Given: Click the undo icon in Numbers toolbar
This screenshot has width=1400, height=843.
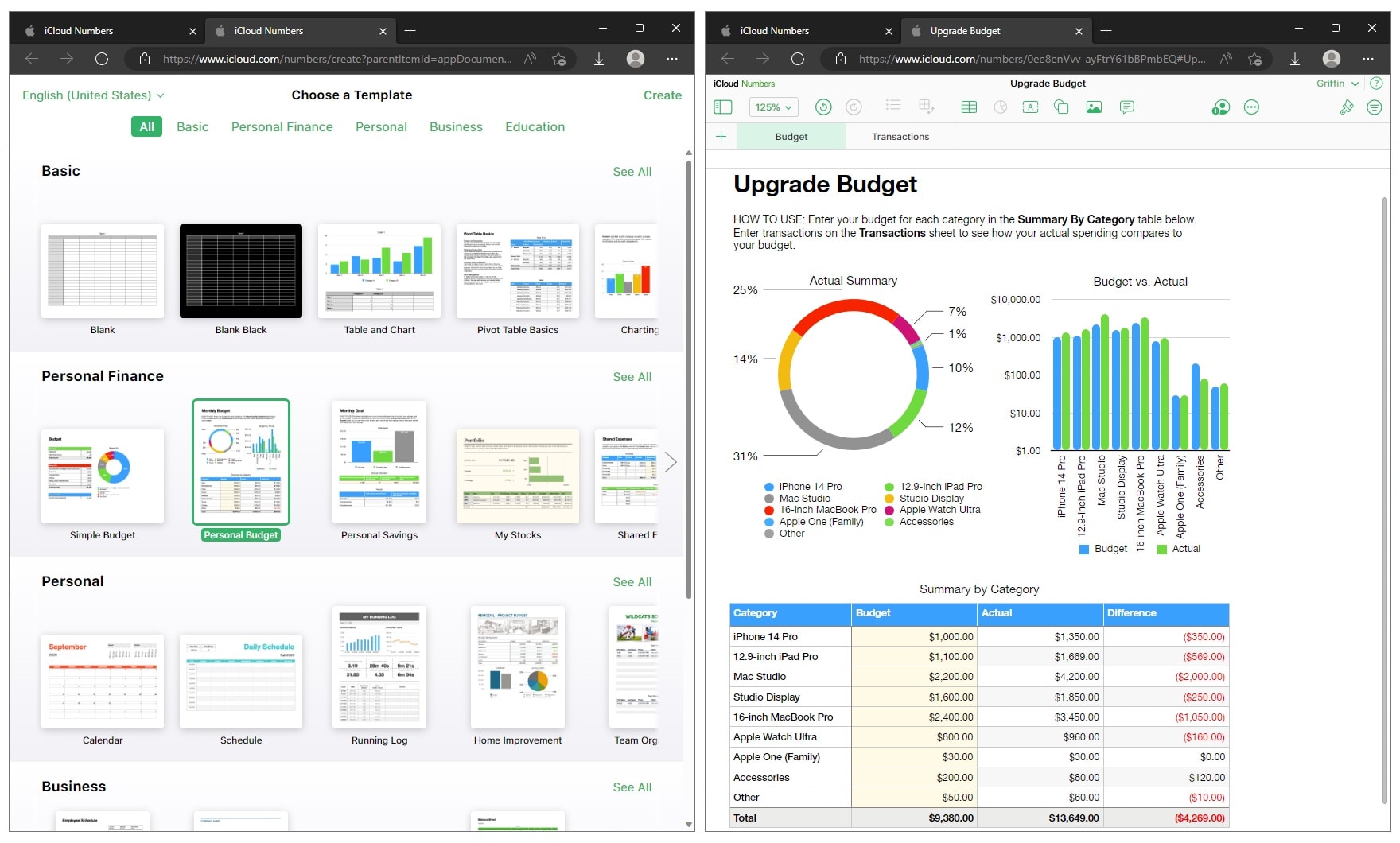Looking at the screenshot, I should tap(823, 107).
